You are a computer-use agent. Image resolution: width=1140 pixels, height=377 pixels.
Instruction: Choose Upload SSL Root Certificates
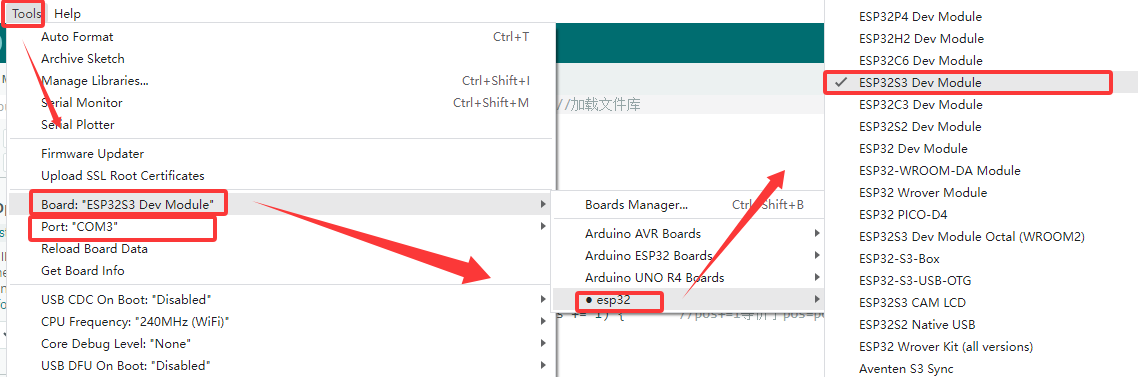click(281, 176)
